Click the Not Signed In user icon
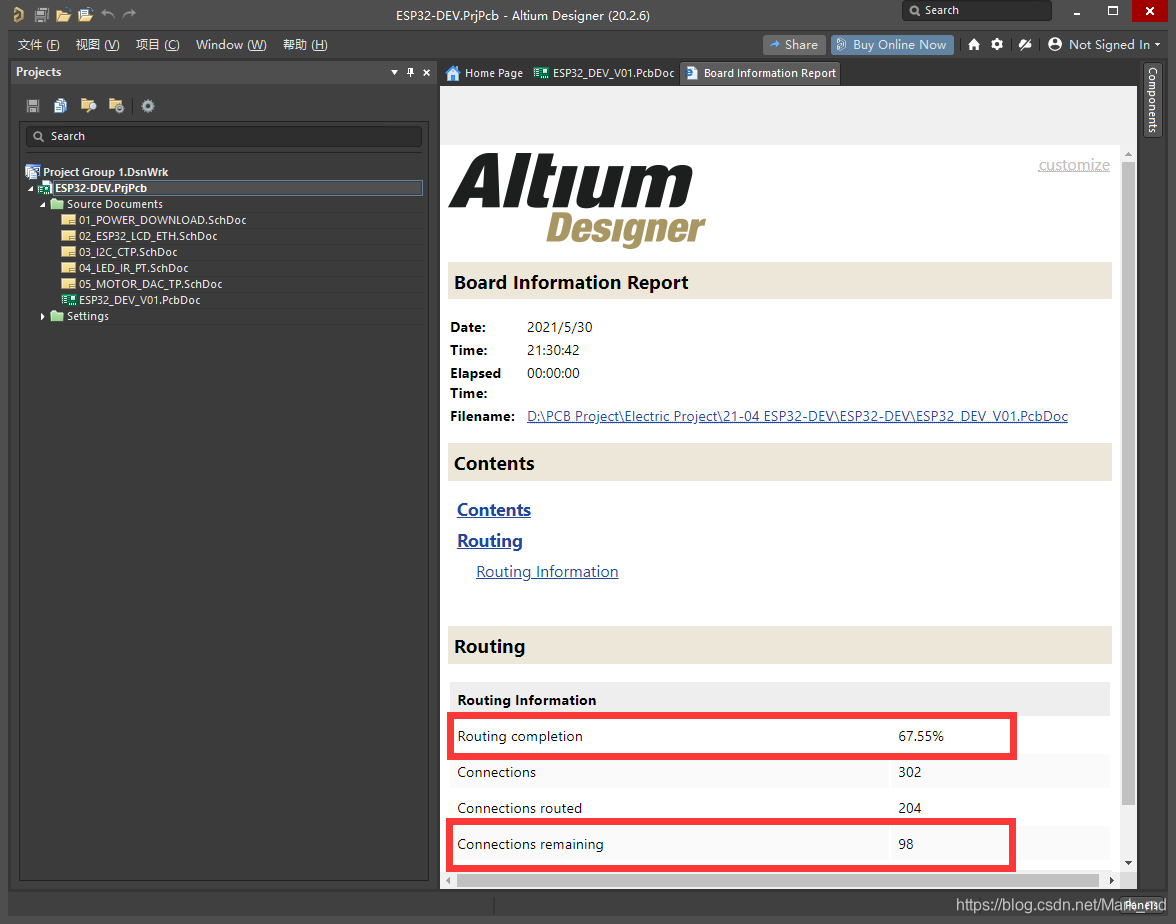This screenshot has height=924, width=1176. click(1054, 44)
